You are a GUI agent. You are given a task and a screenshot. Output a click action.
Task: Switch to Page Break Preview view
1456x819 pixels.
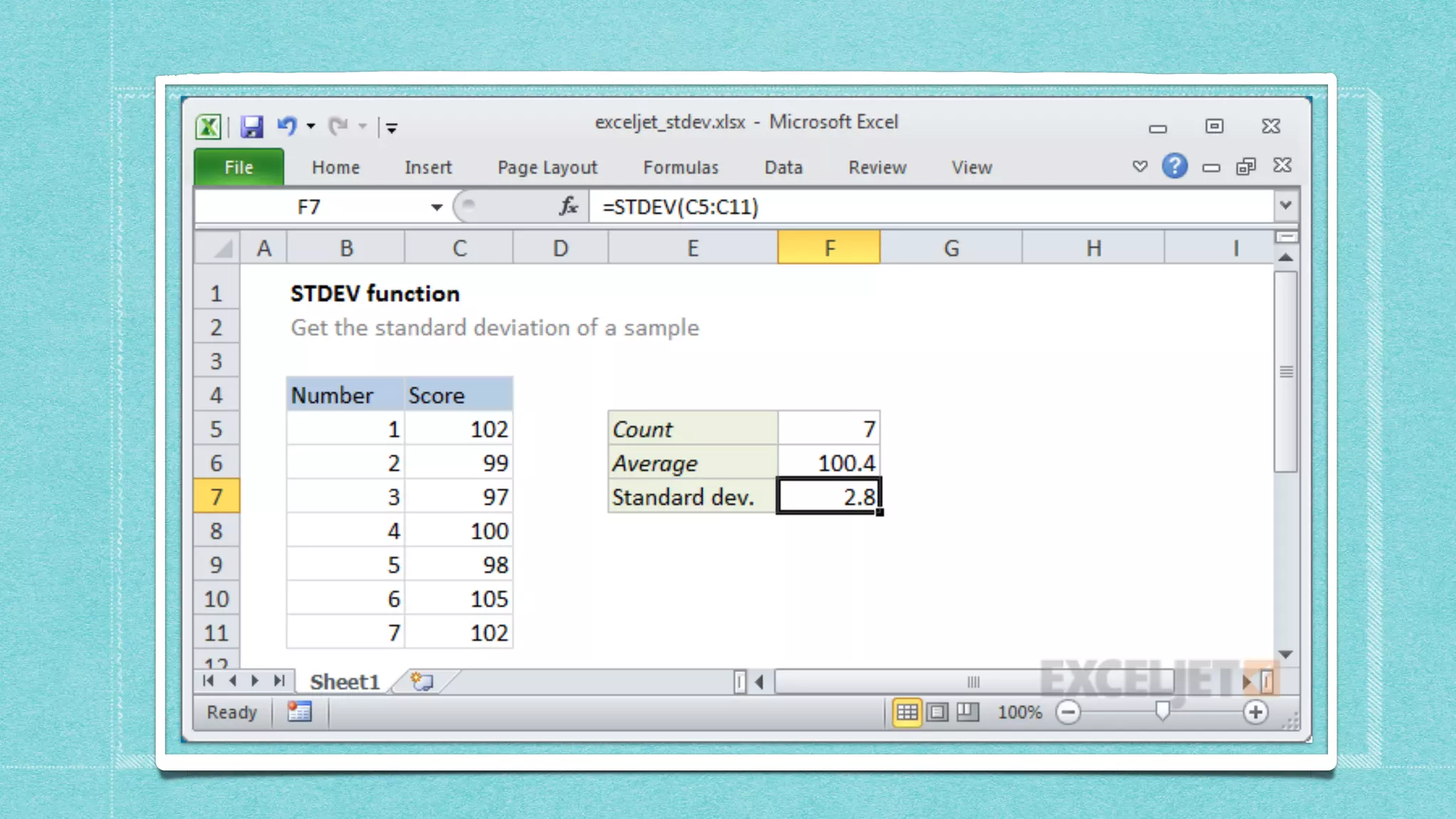[968, 712]
